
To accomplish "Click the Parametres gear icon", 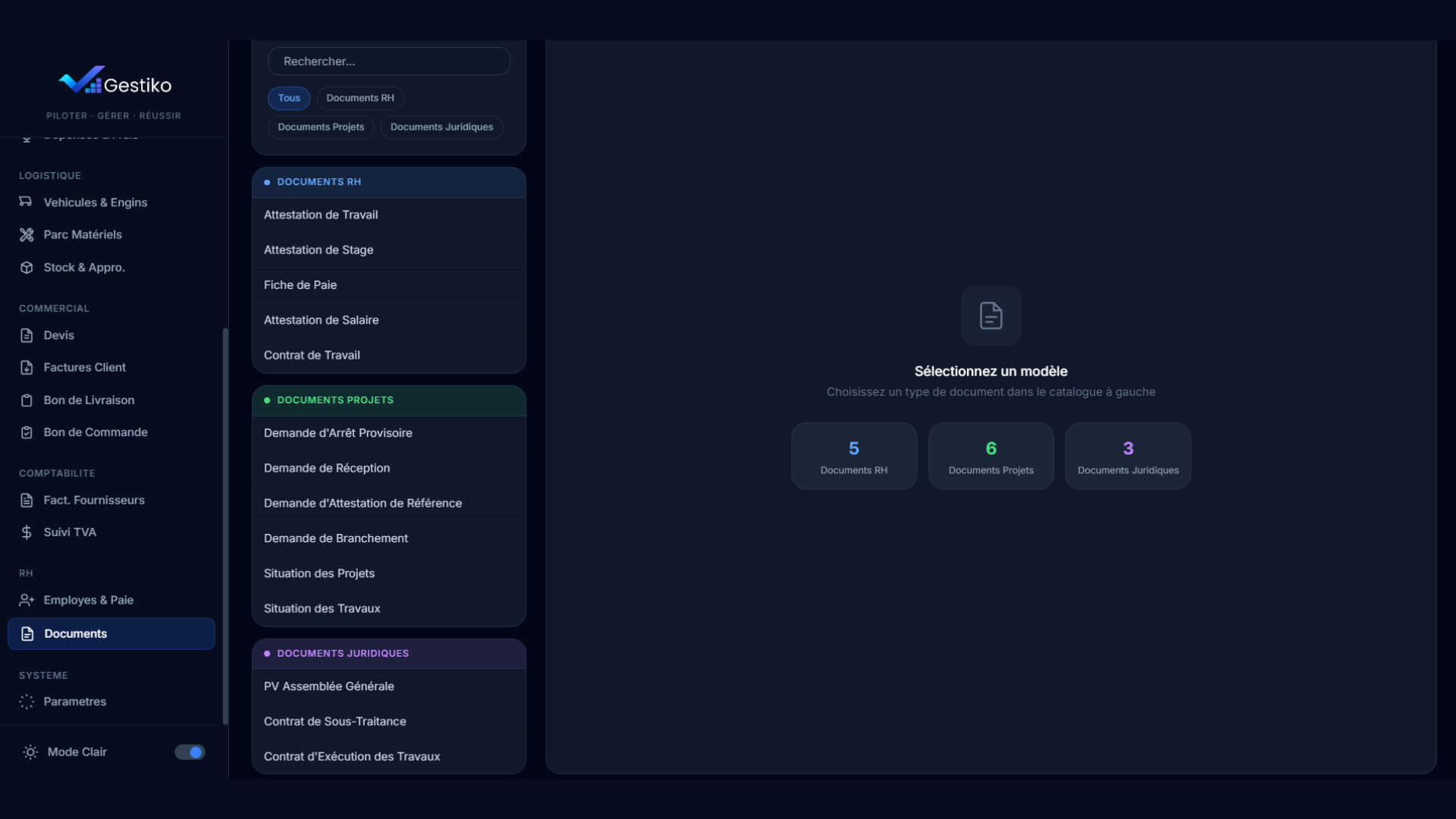I will (x=27, y=701).
